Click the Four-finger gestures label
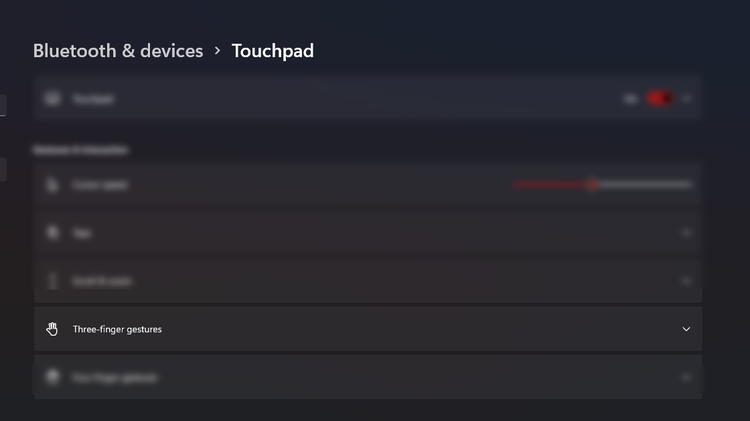The width and height of the screenshot is (750, 421). point(115,378)
